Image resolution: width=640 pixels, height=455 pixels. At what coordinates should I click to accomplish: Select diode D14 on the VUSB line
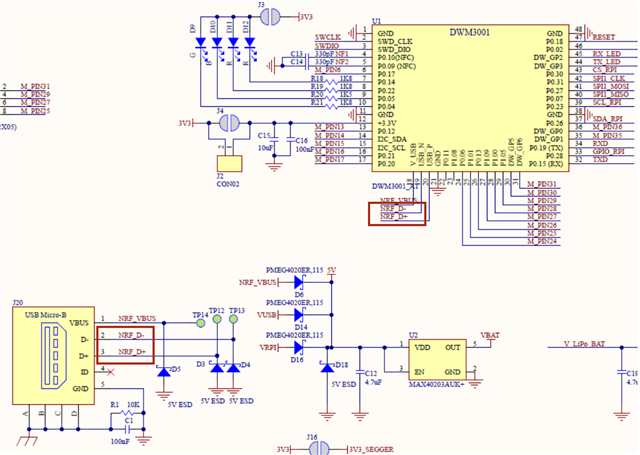[x=297, y=314]
